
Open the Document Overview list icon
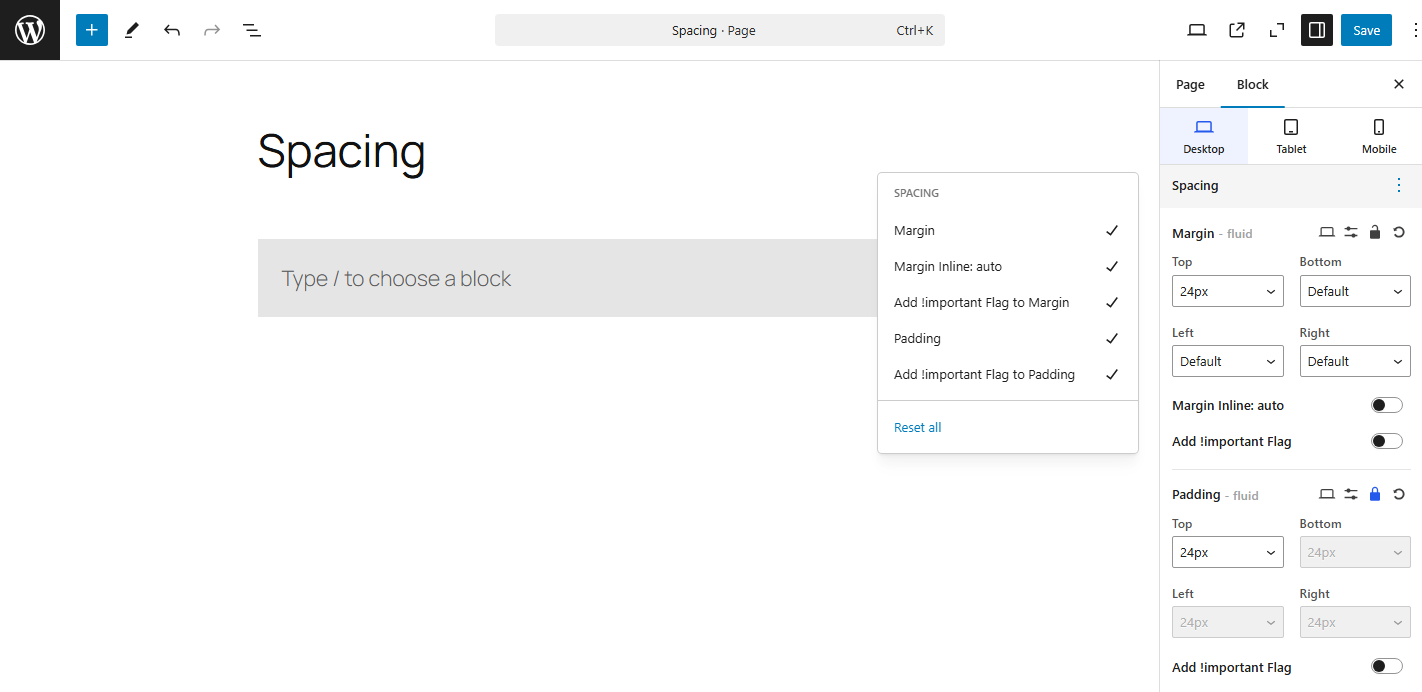252,30
